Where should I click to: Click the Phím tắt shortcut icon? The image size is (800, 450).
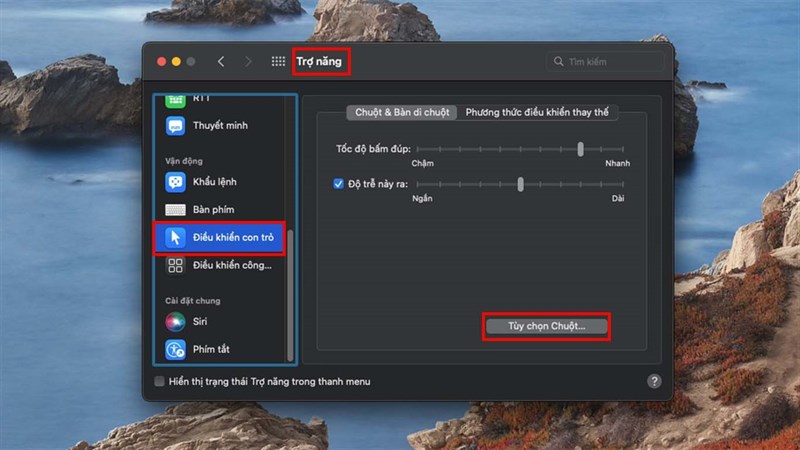[x=176, y=349]
